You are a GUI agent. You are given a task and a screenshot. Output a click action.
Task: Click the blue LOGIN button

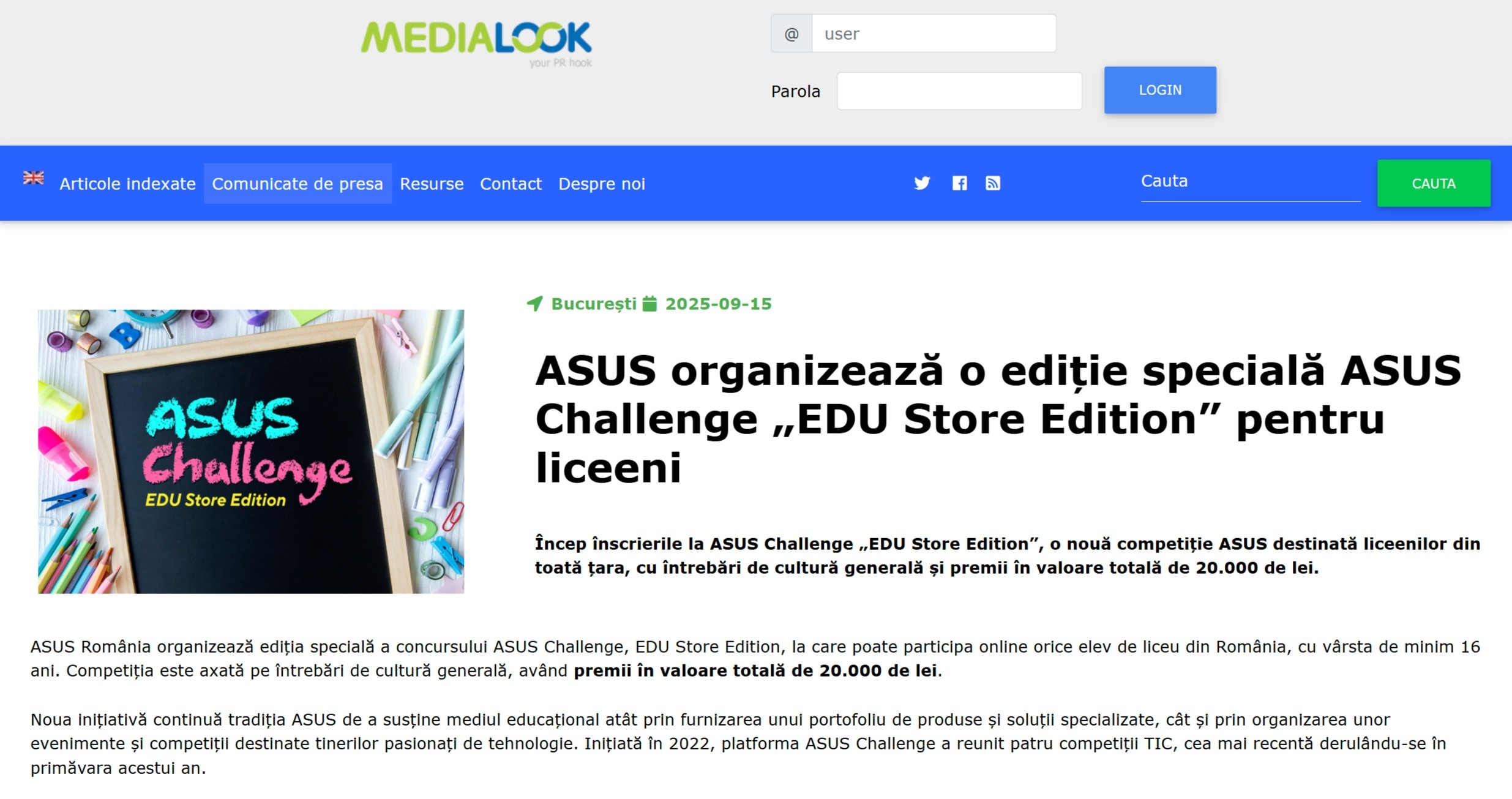pos(1160,90)
